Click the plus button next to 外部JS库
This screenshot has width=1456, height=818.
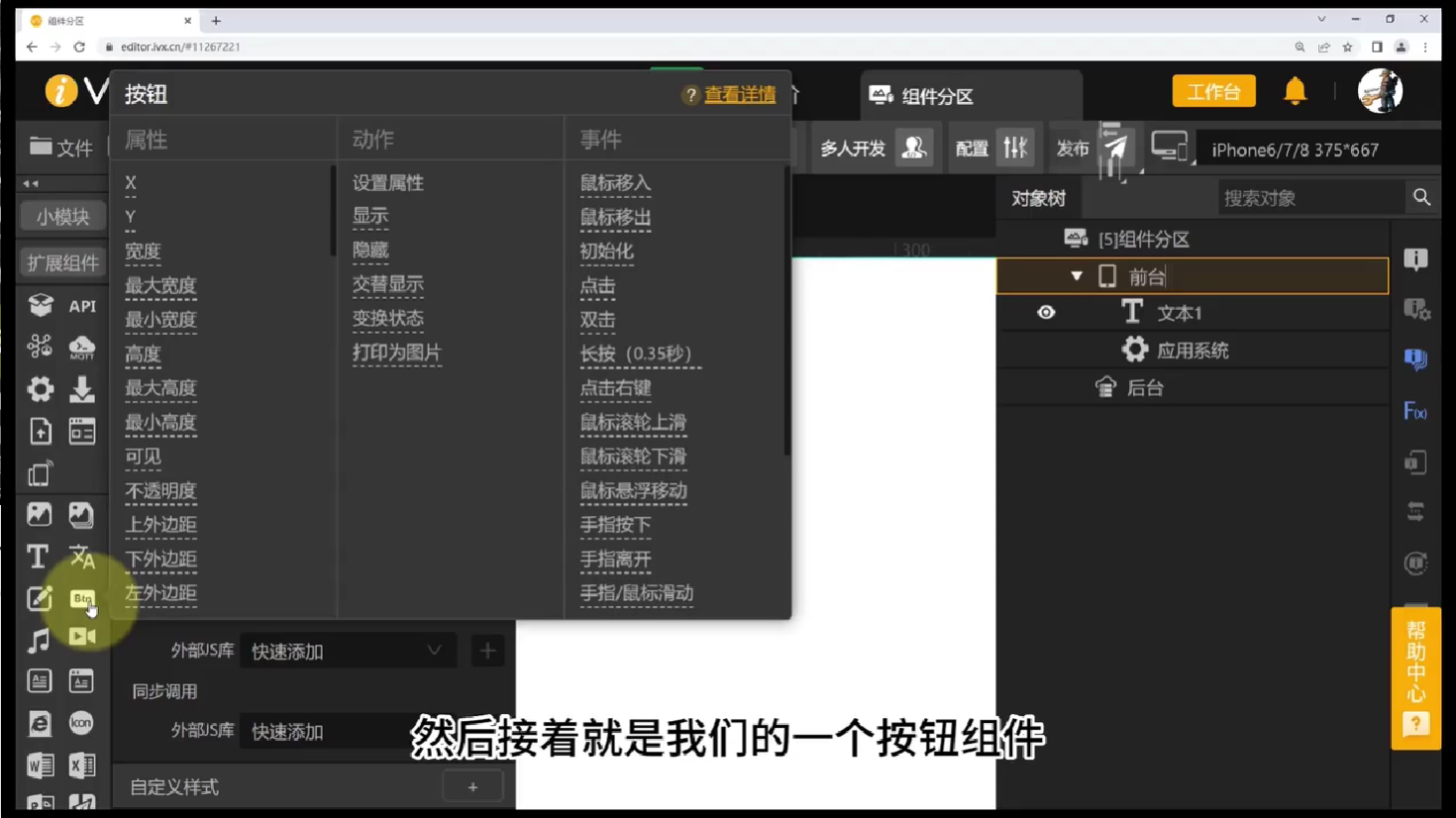point(487,651)
